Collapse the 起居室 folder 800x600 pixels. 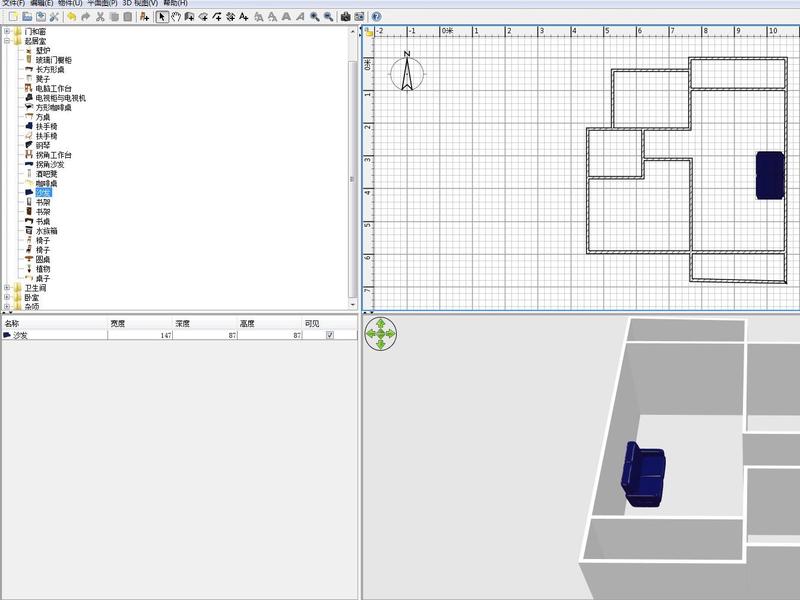click(7, 41)
